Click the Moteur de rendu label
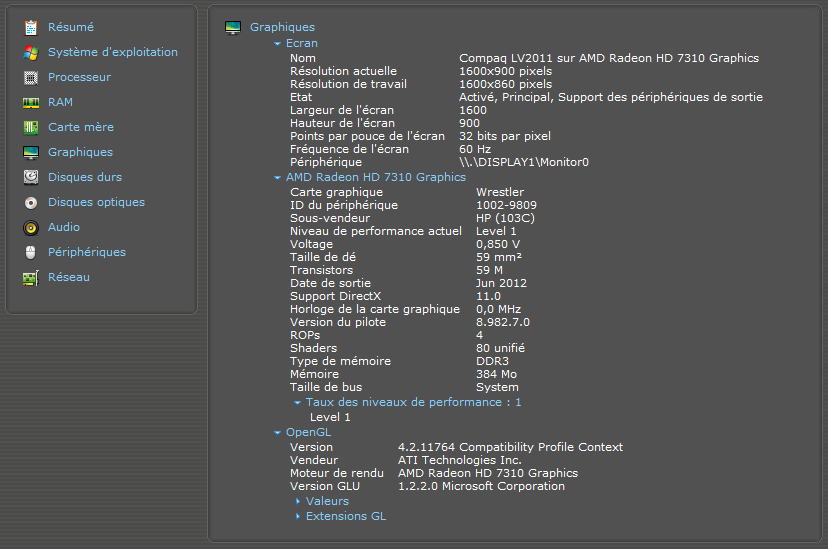Screen dimensions: 828x549 coord(337,474)
